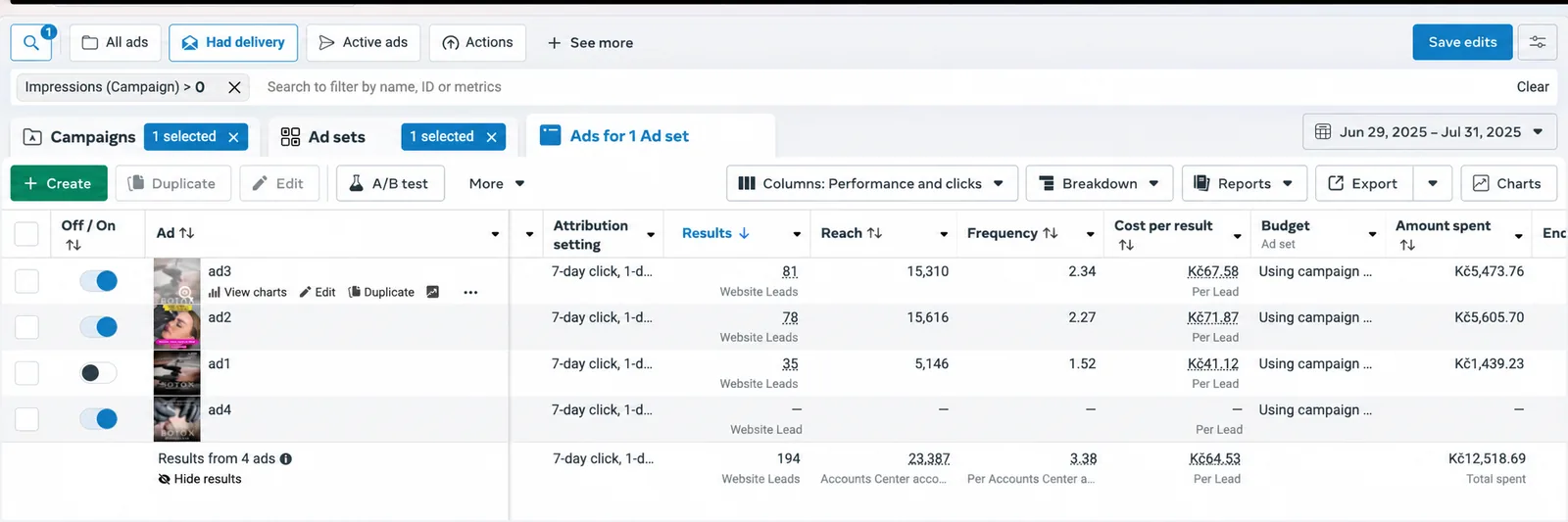Click the Save edits button
Image resolution: width=1568 pixels, height=522 pixels.
pos(1462,42)
